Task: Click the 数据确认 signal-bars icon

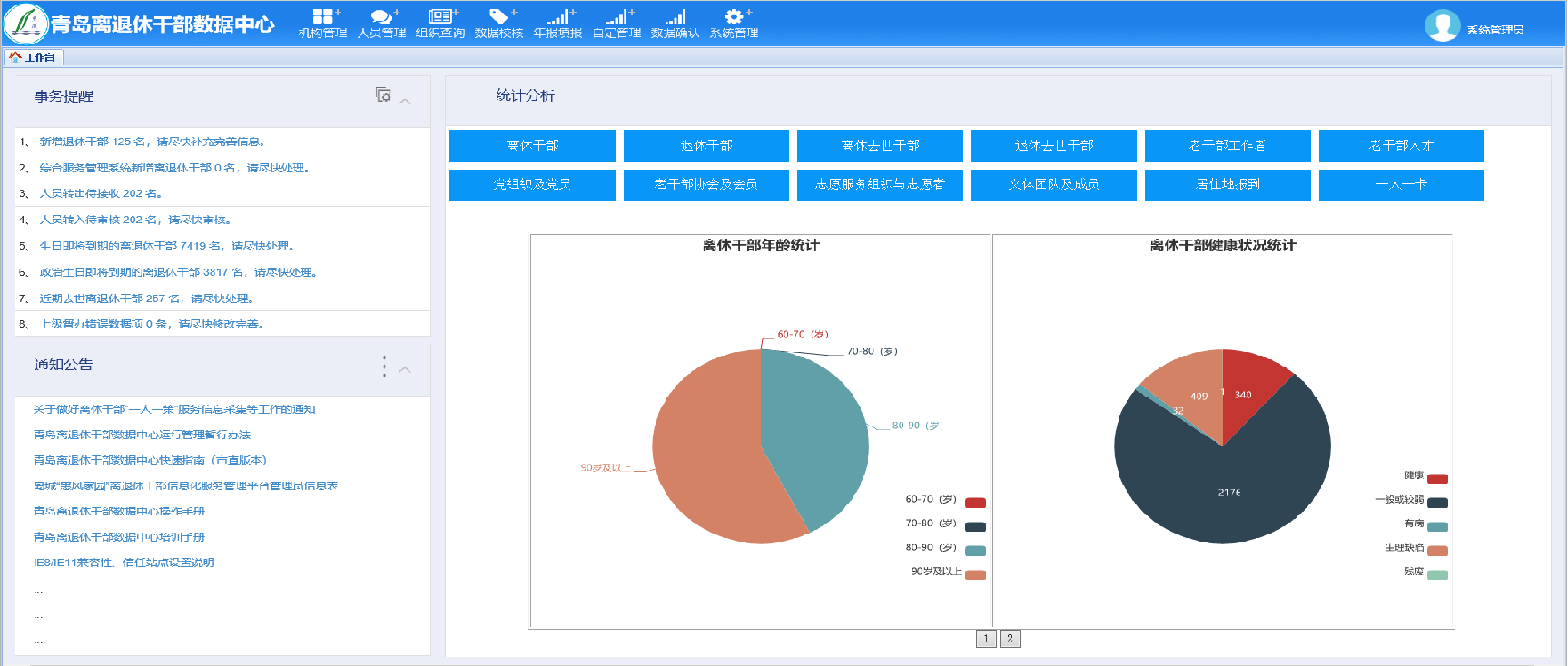Action: (x=675, y=17)
